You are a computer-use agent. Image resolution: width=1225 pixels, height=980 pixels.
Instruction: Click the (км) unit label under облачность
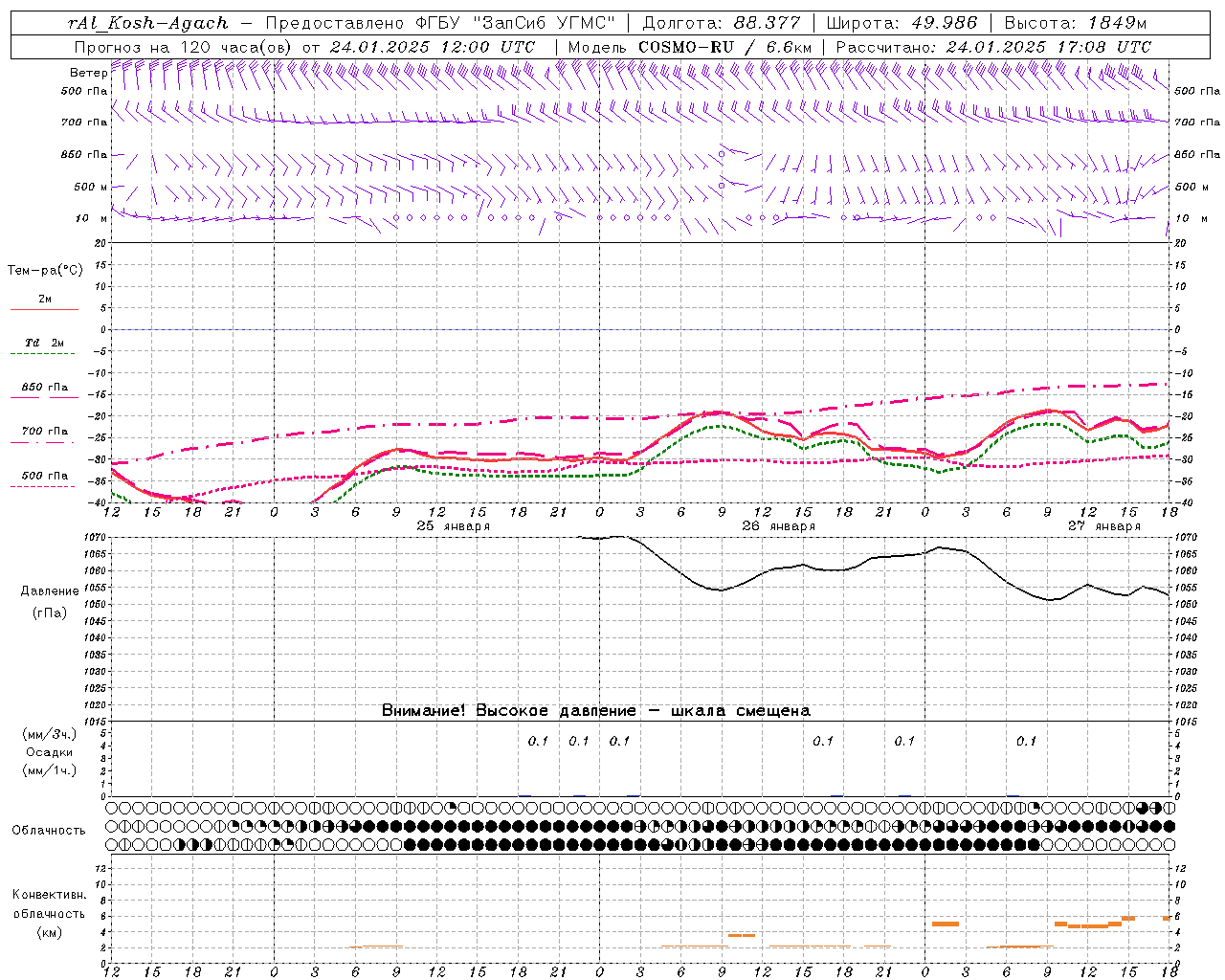click(x=50, y=932)
